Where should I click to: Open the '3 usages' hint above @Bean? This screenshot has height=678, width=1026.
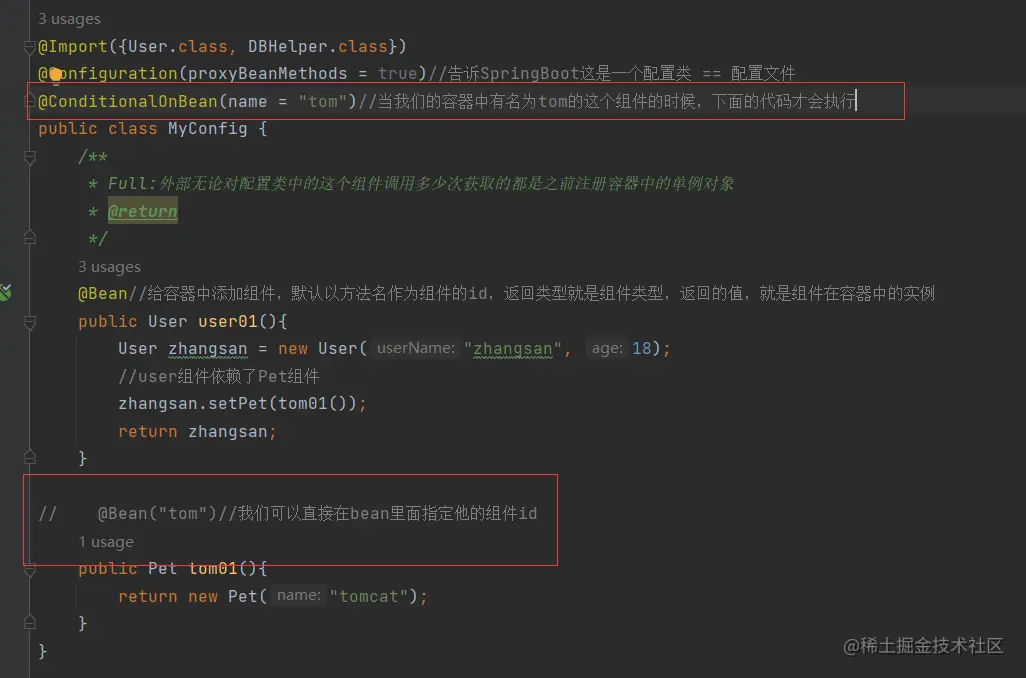(109, 266)
